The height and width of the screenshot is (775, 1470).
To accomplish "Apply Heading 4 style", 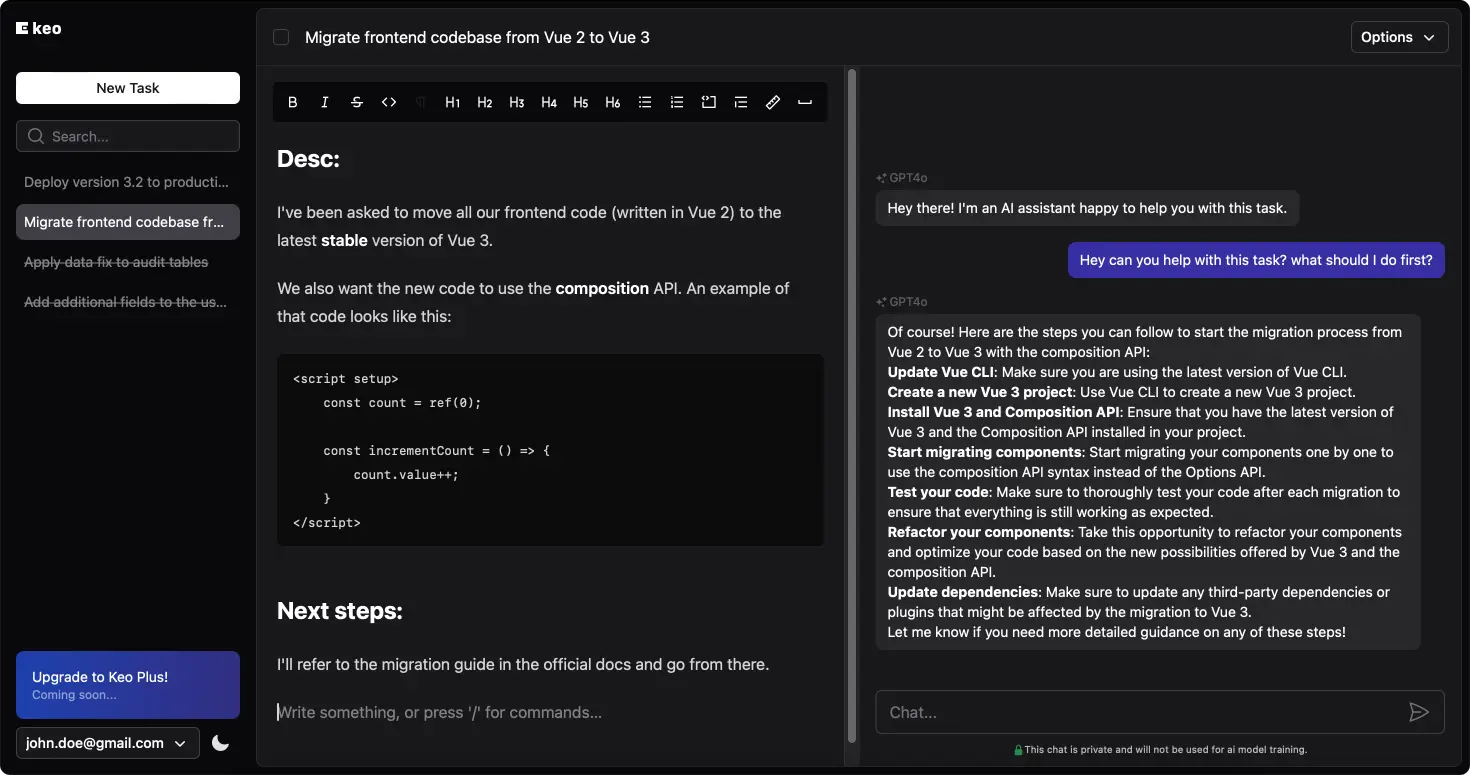I will click(x=549, y=102).
